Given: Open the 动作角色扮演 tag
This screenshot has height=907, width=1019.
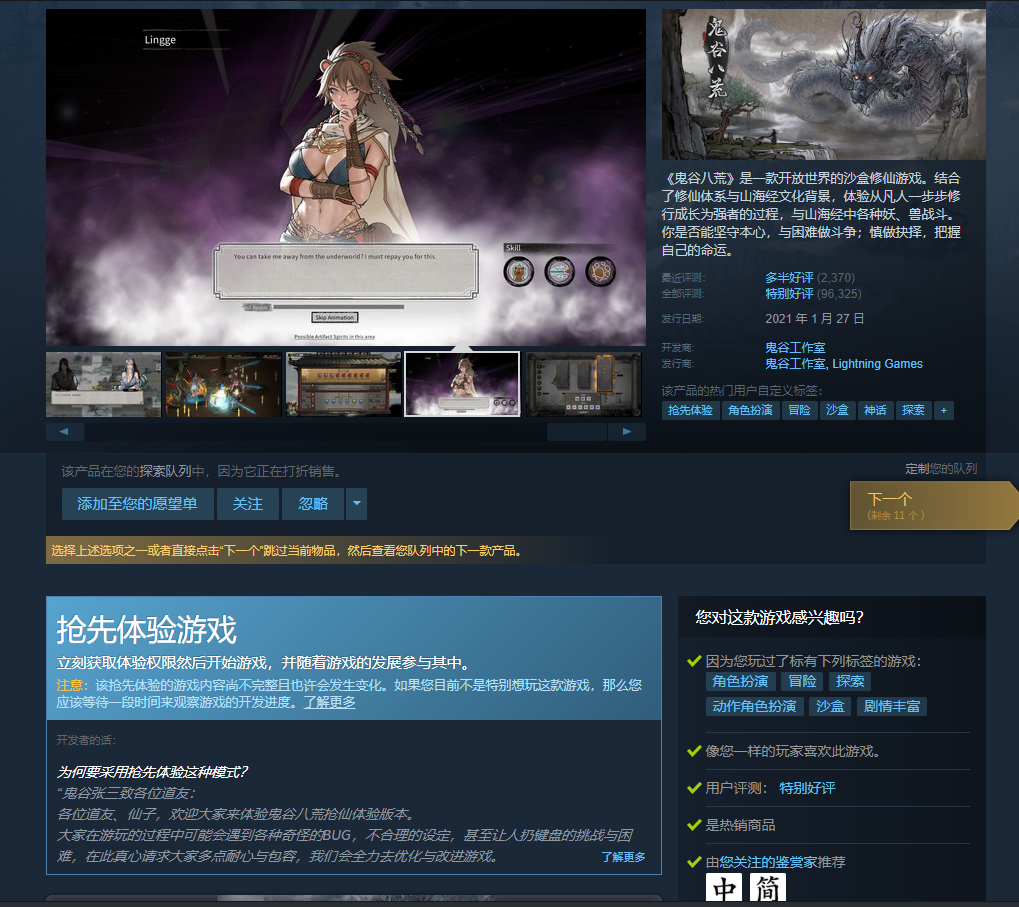Looking at the screenshot, I should (755, 706).
